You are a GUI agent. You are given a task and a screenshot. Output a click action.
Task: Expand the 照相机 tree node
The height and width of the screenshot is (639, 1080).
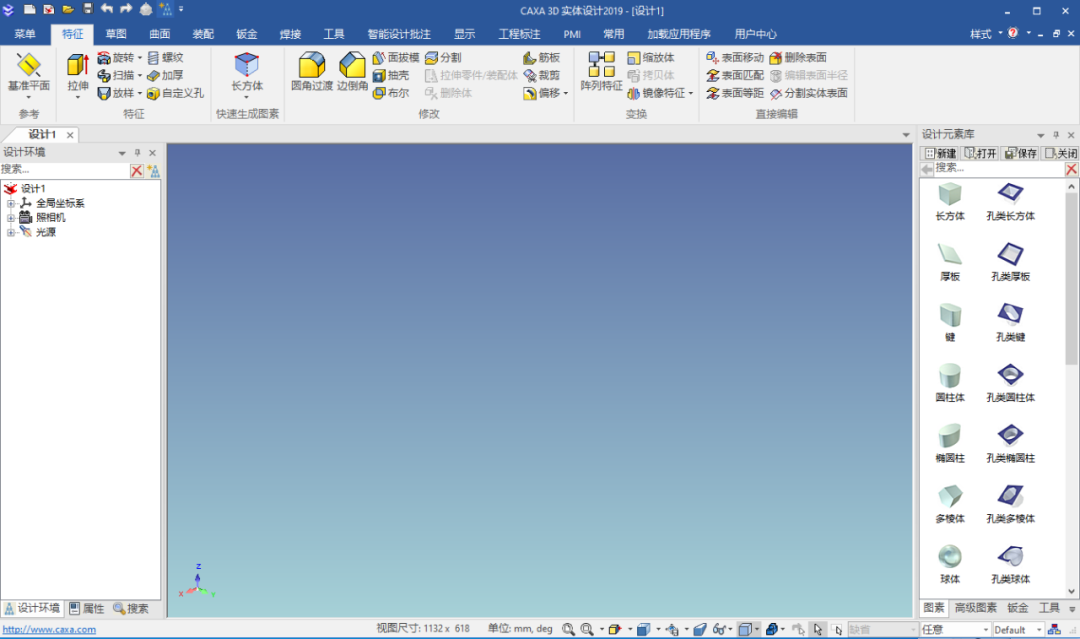[10, 218]
